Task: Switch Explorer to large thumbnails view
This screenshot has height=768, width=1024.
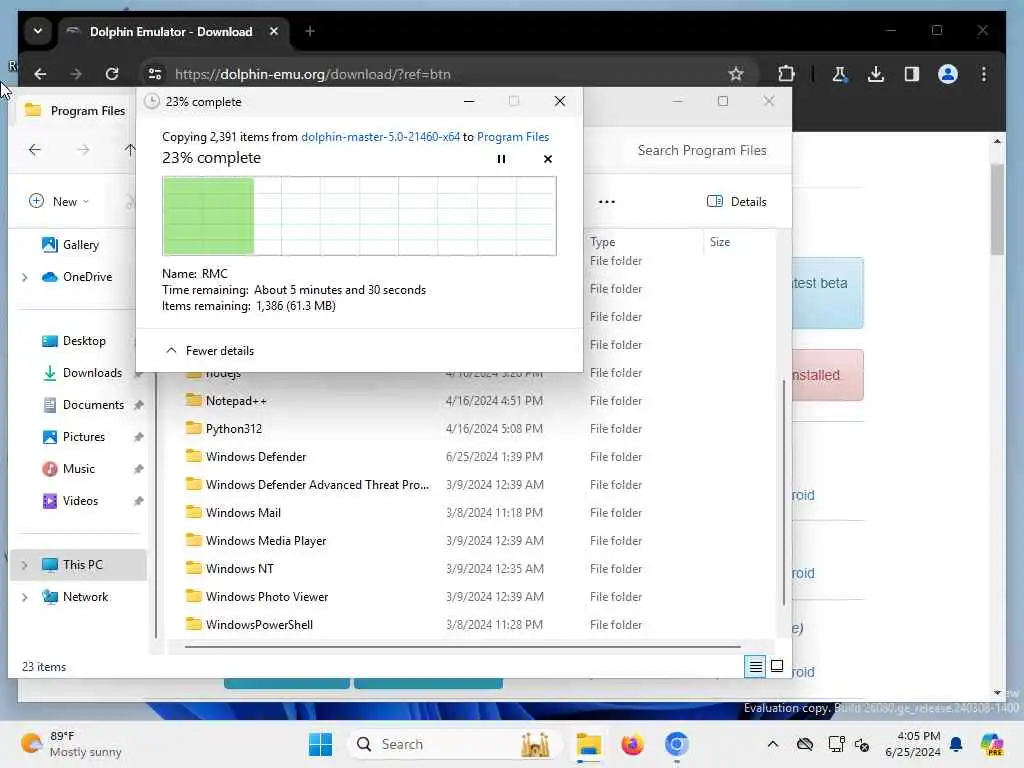Action: coord(777,666)
